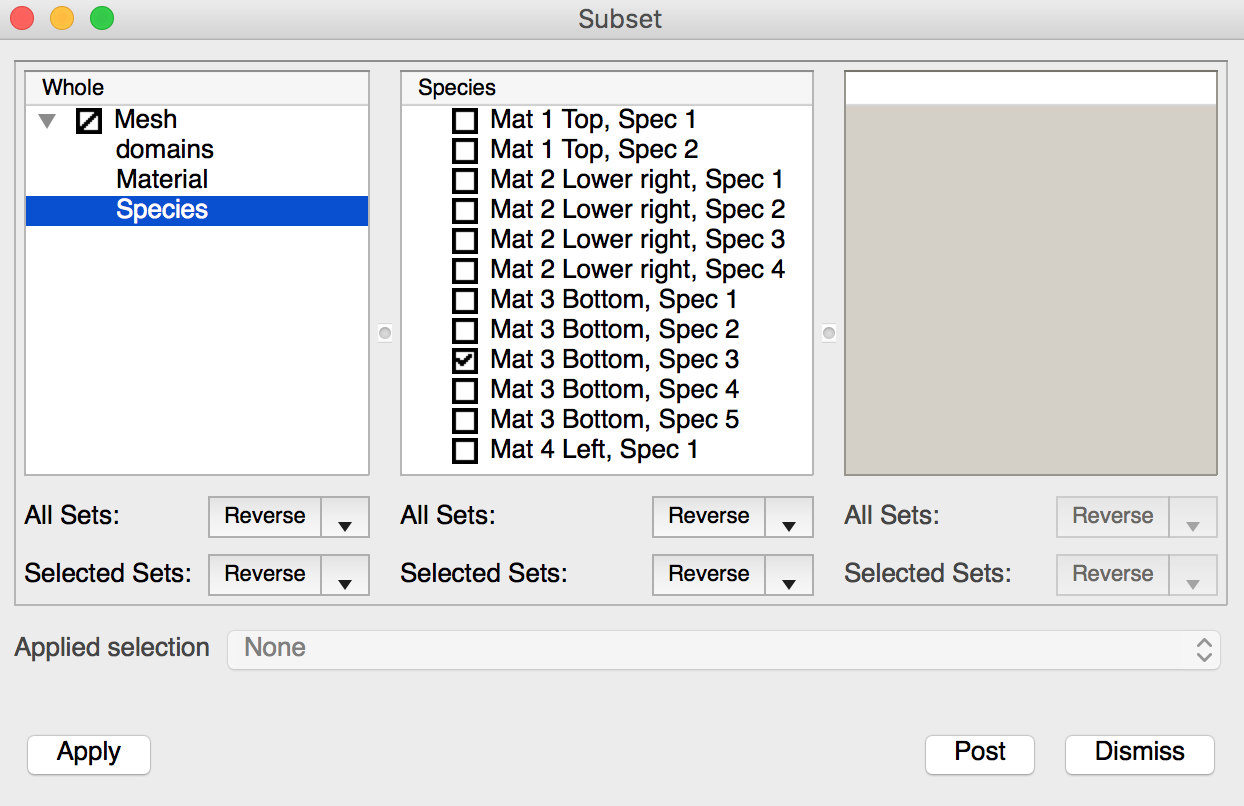Click the yellow minimize window button
The width and height of the screenshot is (1244, 806).
click(x=61, y=18)
